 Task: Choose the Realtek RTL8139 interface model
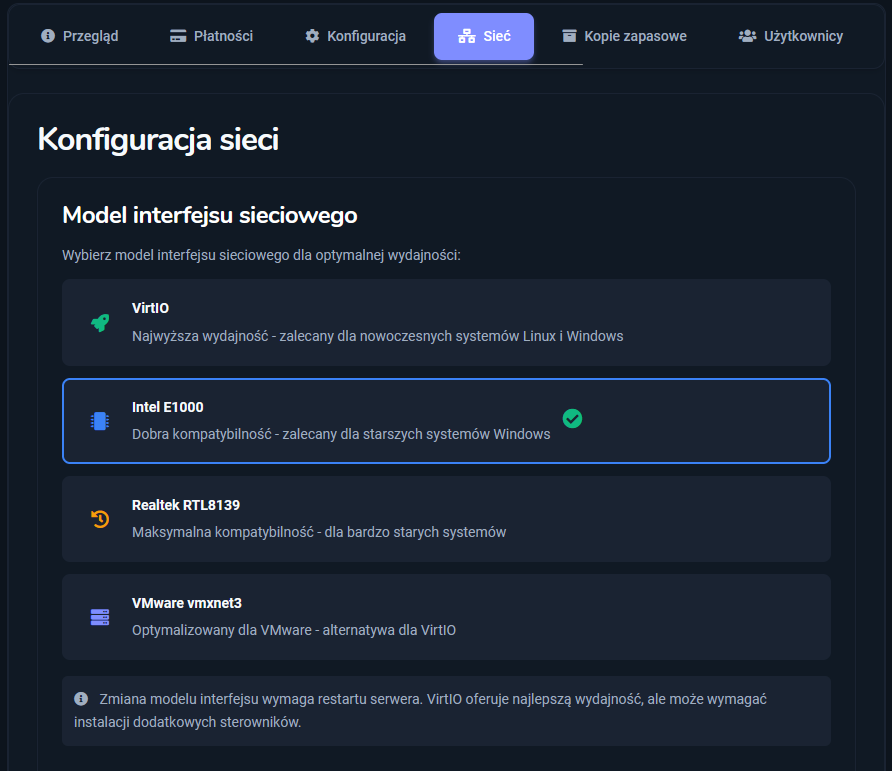pos(446,518)
